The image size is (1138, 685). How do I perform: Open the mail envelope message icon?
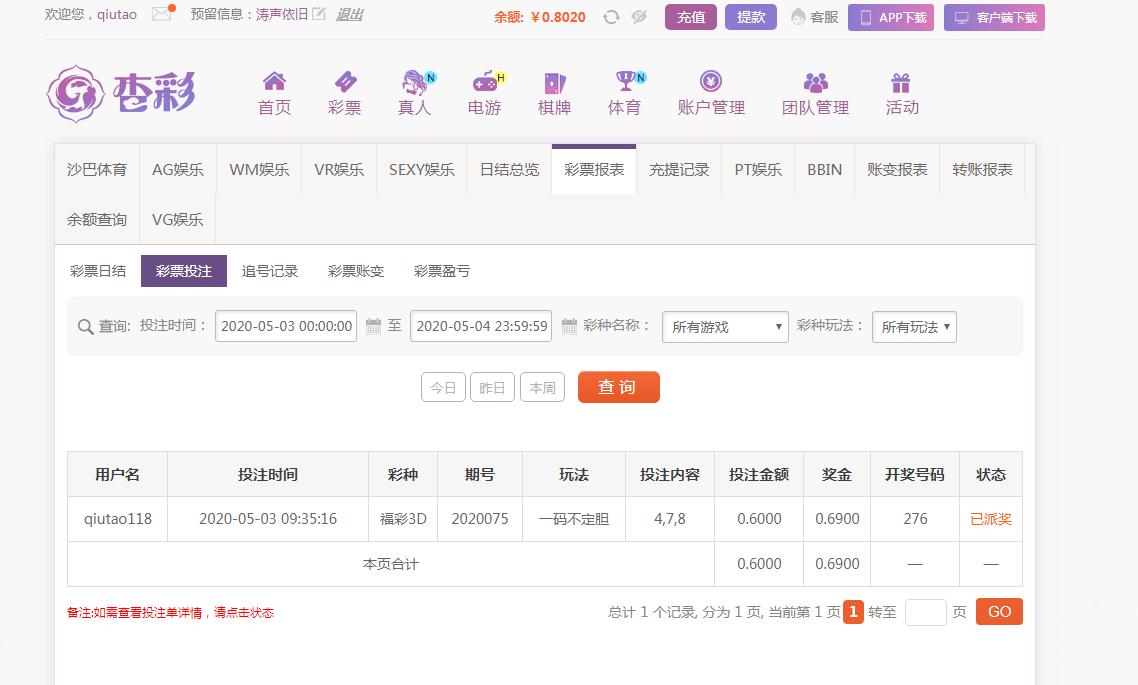point(161,15)
